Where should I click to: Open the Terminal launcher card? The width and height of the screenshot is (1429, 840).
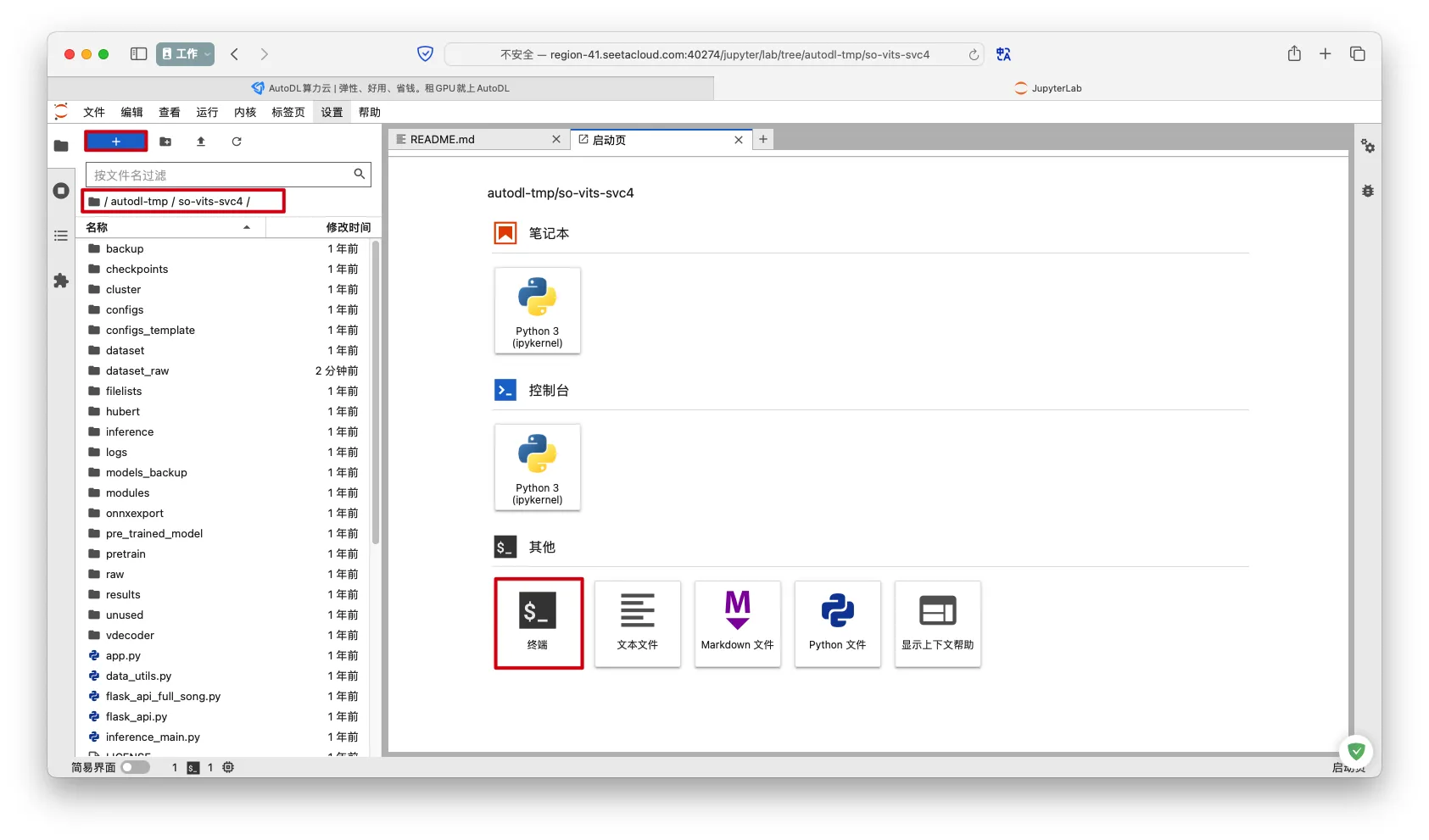[538, 623]
